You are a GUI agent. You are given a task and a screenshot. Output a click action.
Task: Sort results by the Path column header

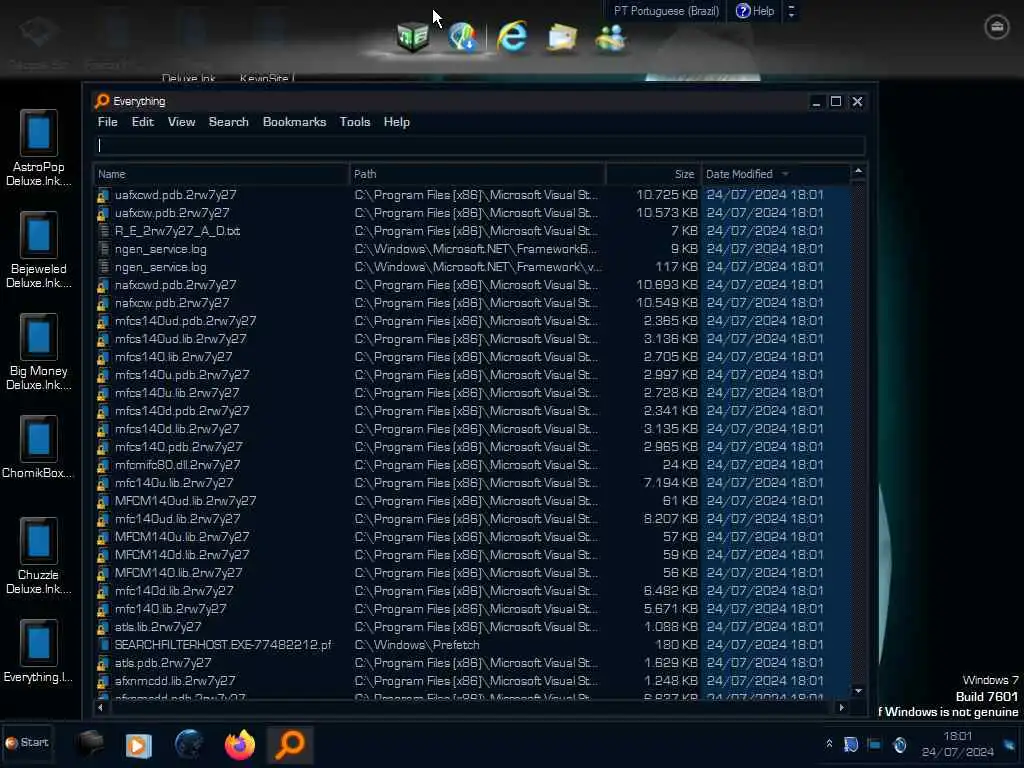(x=477, y=174)
